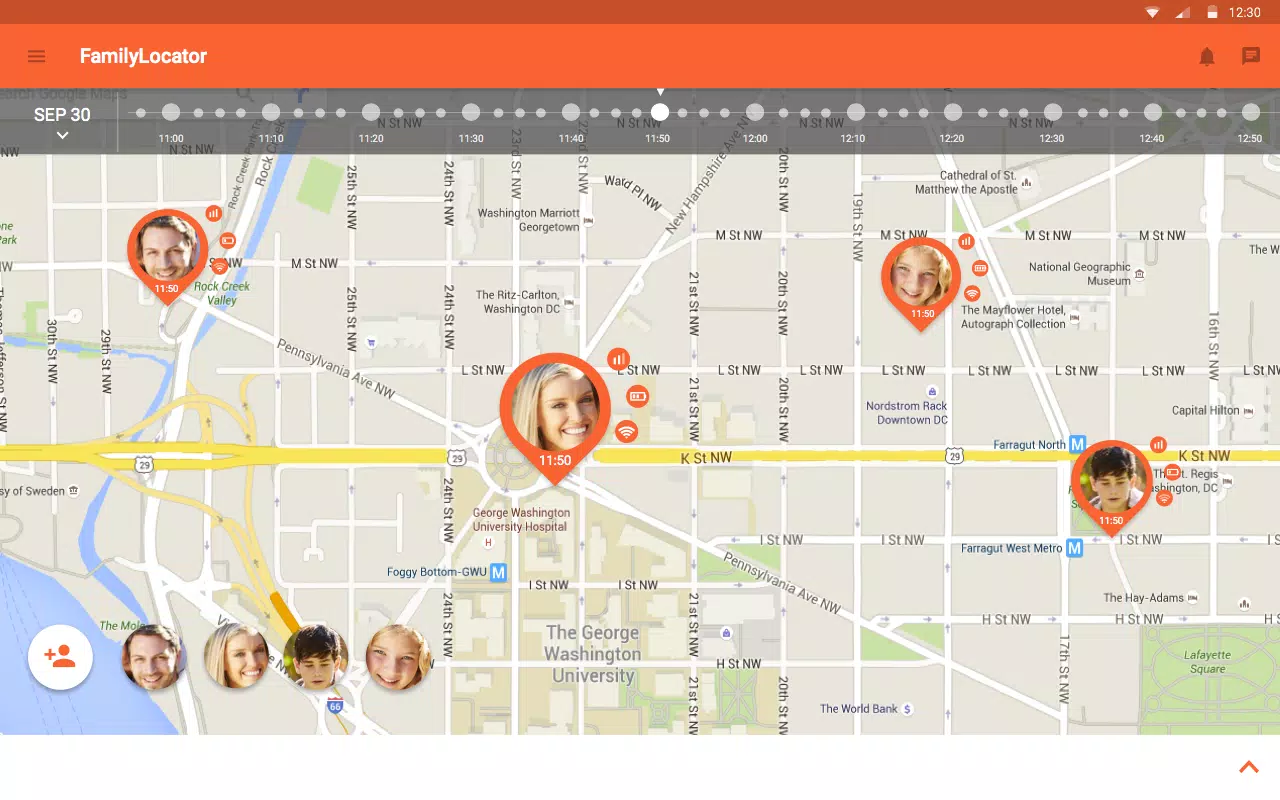Viewport: 1280px width, 800px height.
Task: Open the hamburger navigation menu
Action: click(36, 56)
